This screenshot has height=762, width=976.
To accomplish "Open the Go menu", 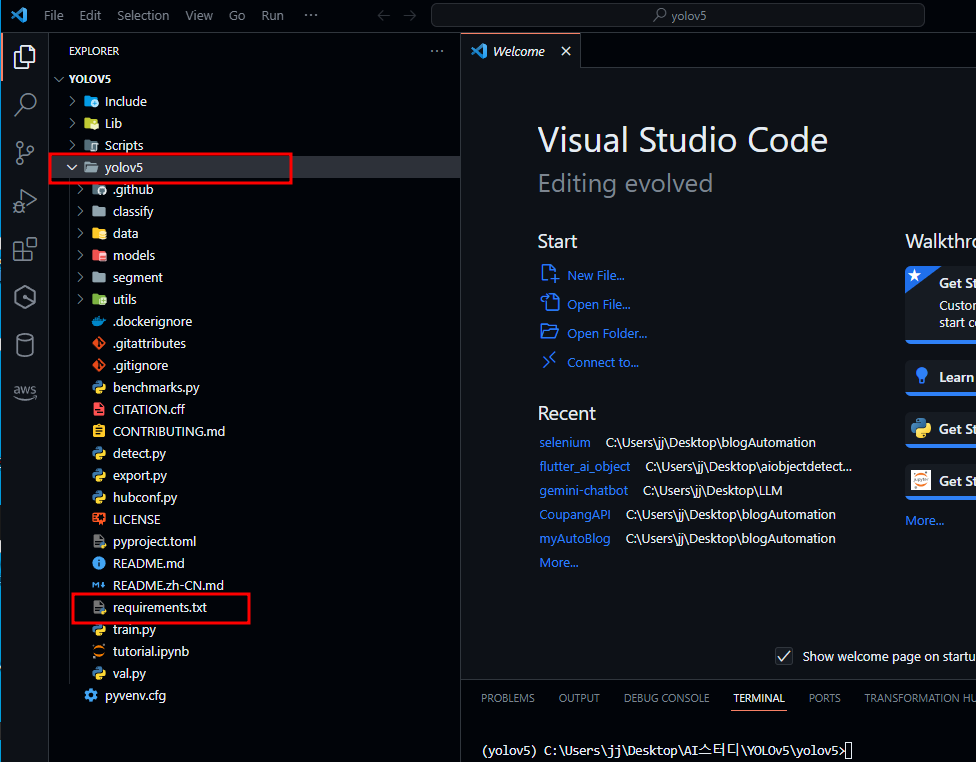I will (237, 16).
